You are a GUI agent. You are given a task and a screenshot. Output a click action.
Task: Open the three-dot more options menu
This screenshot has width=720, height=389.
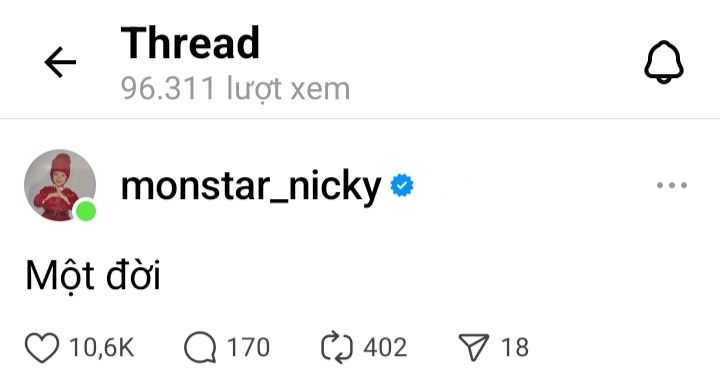[x=672, y=185]
